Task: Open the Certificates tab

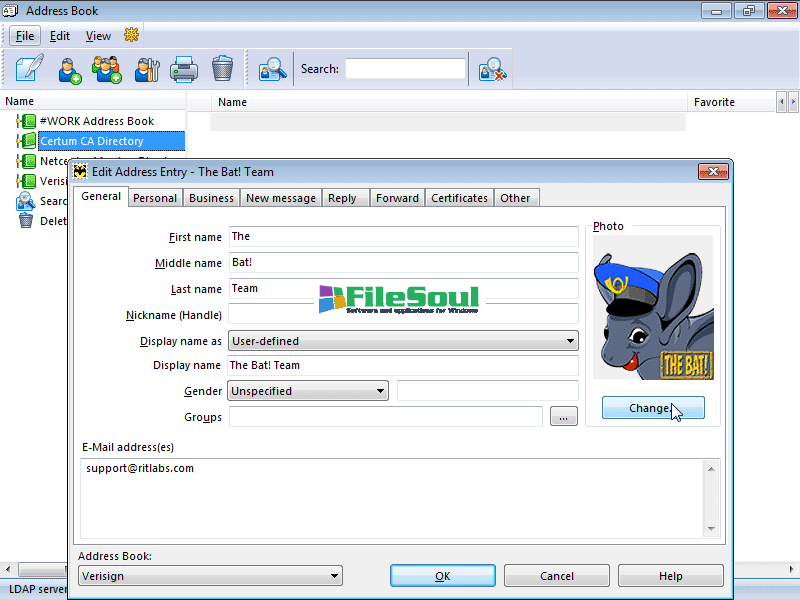Action: coord(459,198)
